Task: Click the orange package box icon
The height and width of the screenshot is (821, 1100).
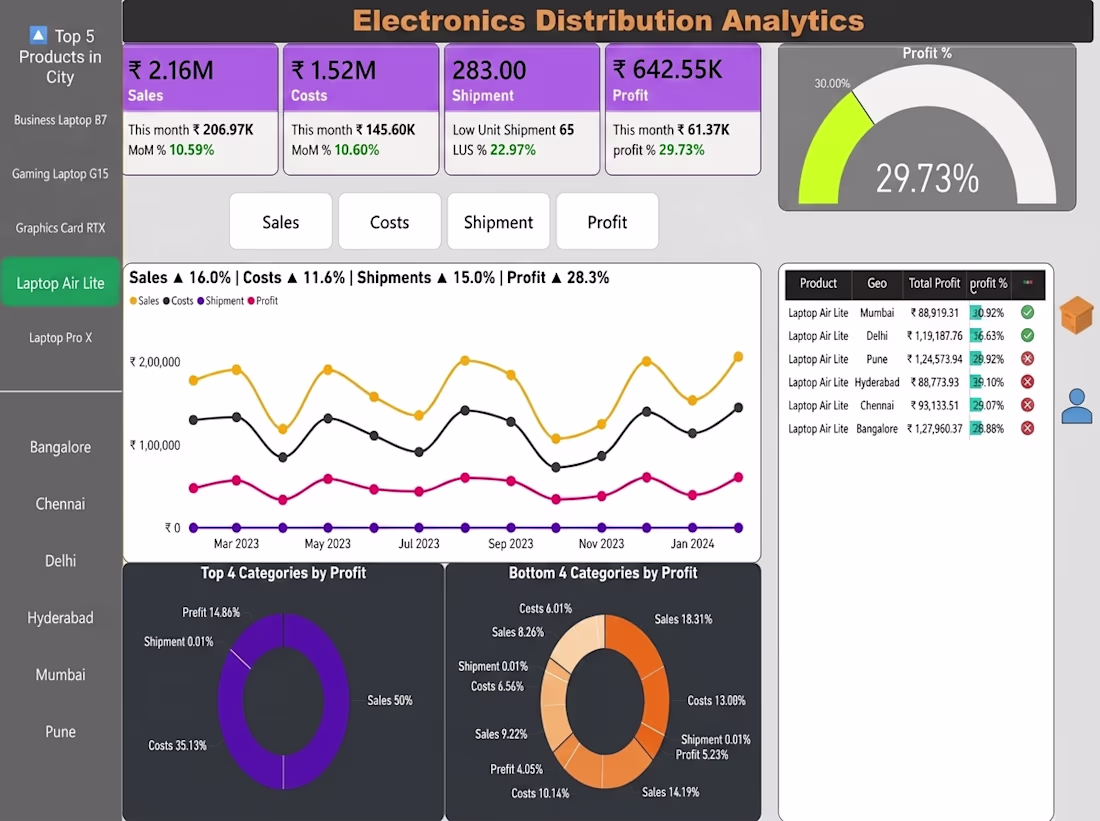Action: tap(1077, 314)
